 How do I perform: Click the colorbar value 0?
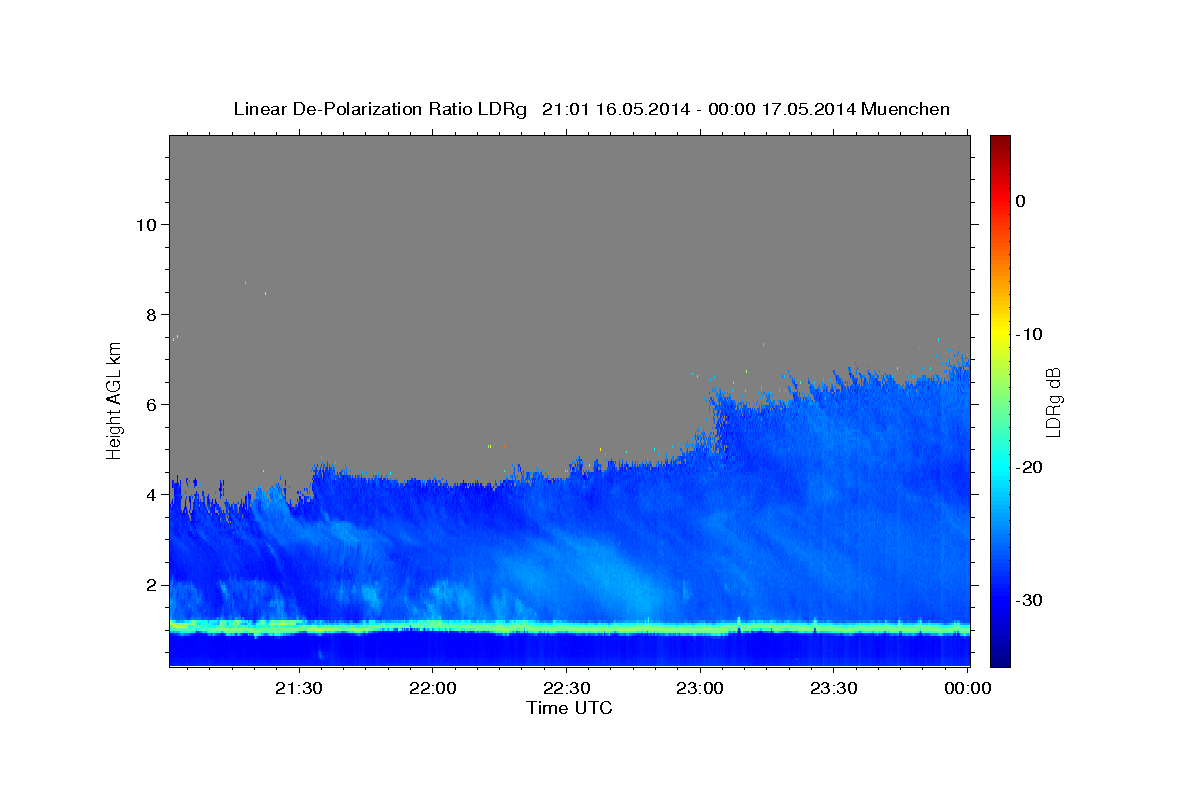1020,201
